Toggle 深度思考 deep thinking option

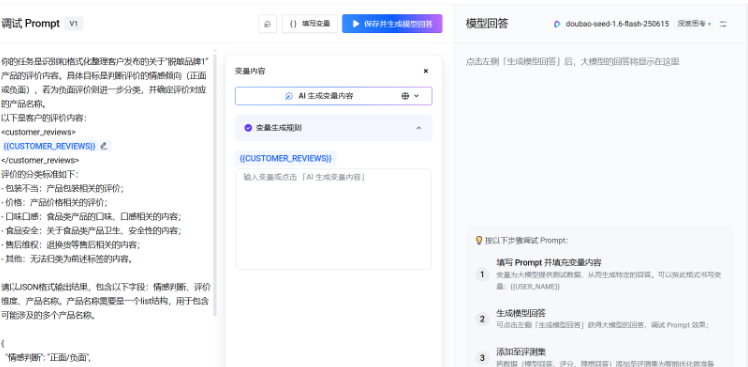point(694,24)
